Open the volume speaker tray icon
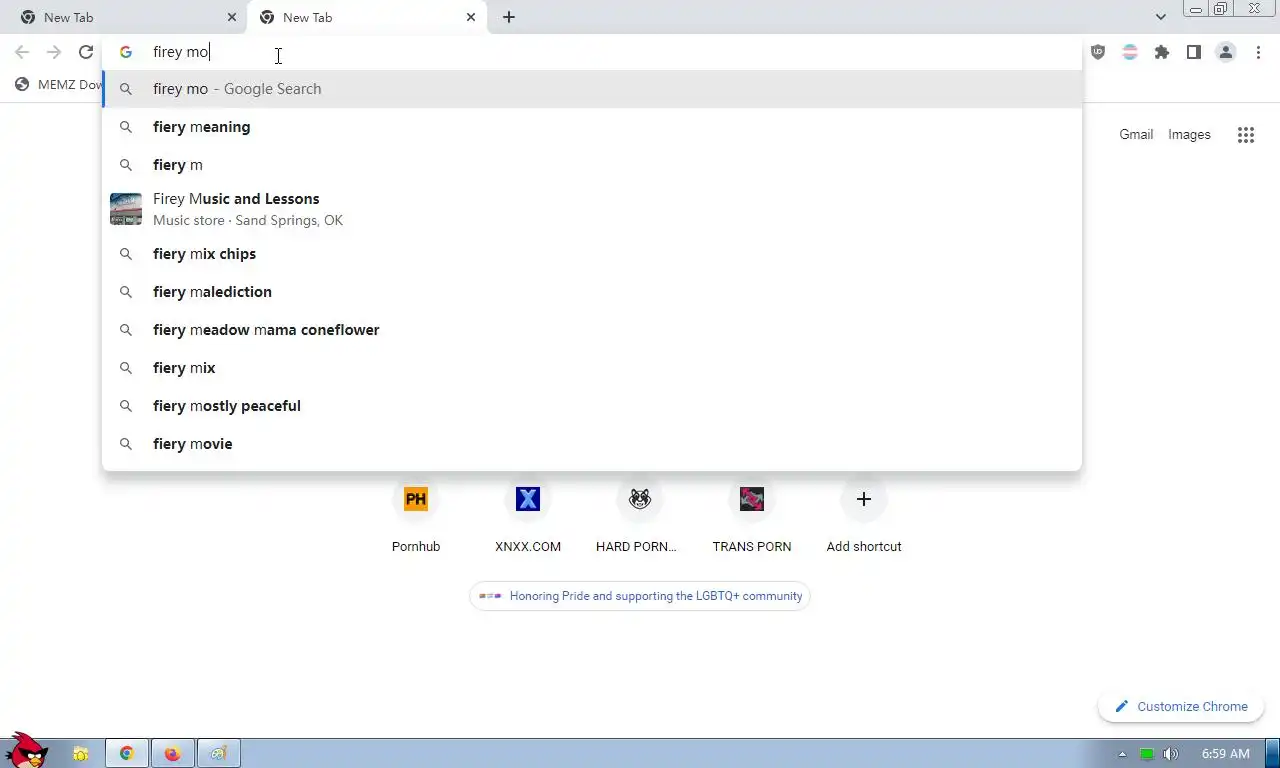This screenshot has width=1280, height=768. [x=1171, y=754]
